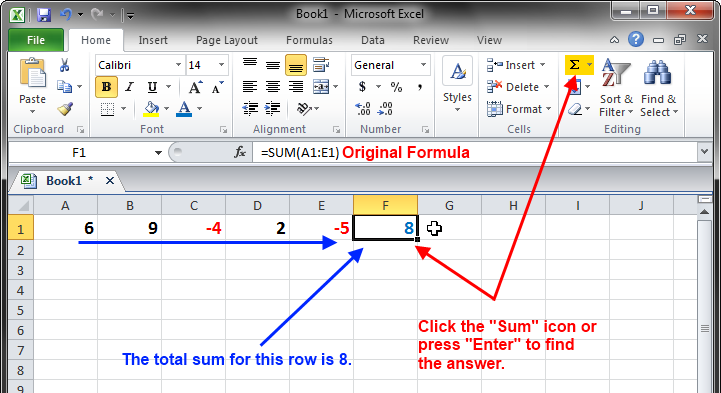
Task: Switch to the Page Layout tab
Action: 227,40
